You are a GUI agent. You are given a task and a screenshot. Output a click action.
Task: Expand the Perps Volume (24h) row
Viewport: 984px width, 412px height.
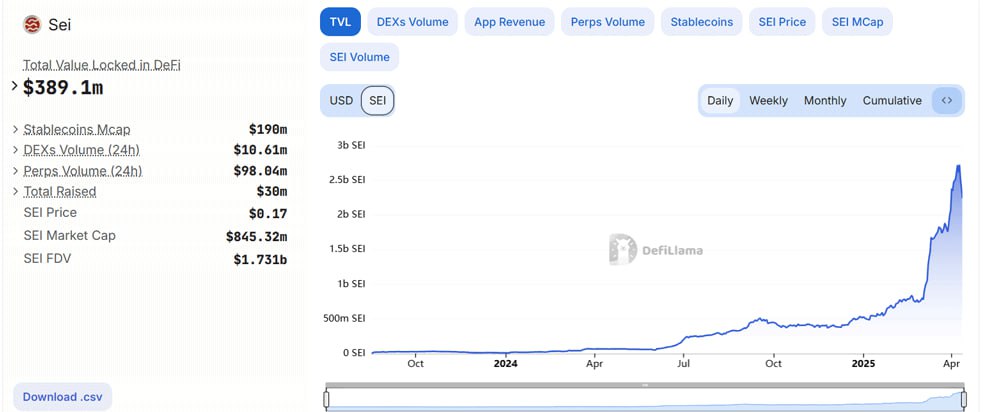15,171
